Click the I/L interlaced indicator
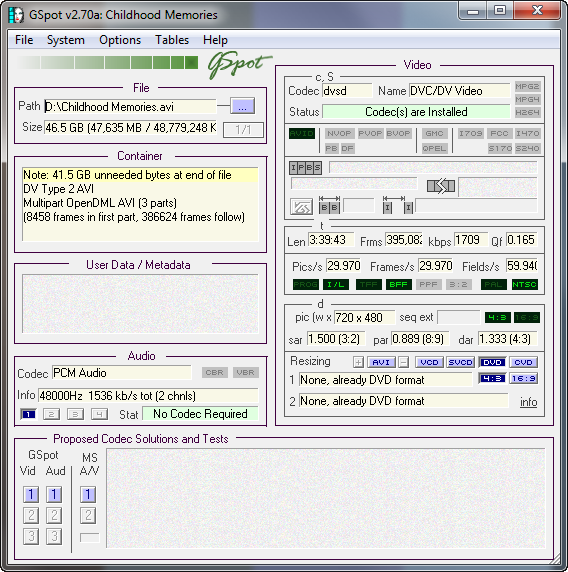568x572 pixels. coord(336,284)
